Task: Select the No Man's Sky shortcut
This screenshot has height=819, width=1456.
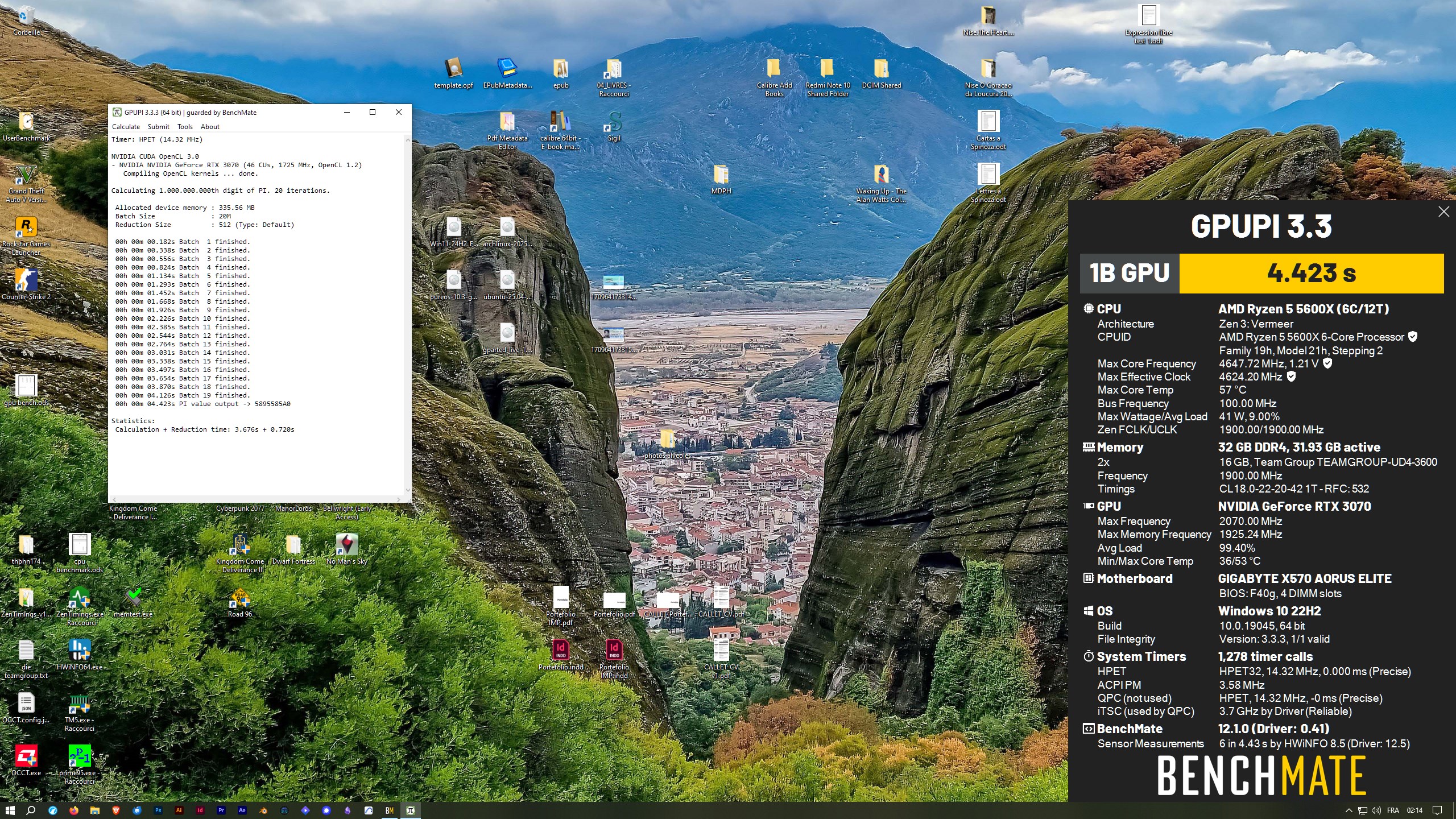Action: pos(347,549)
